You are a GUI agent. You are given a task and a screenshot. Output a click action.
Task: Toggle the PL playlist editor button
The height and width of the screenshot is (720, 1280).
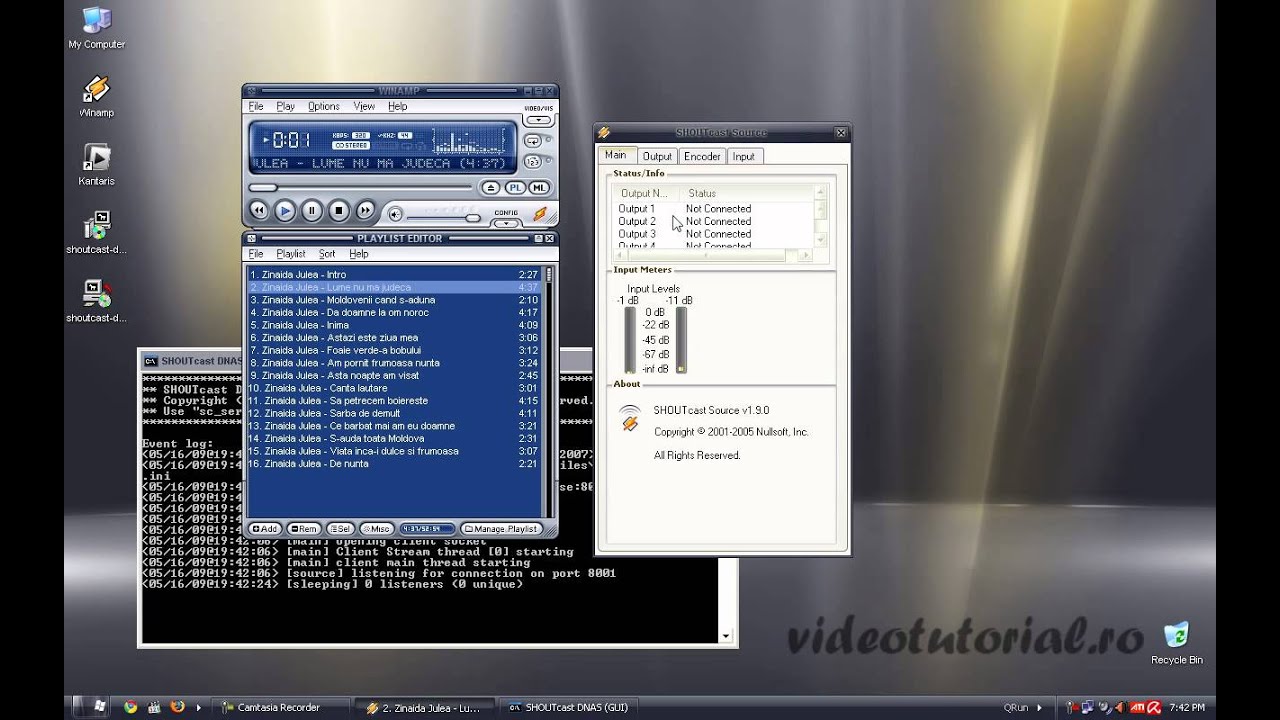[515, 188]
